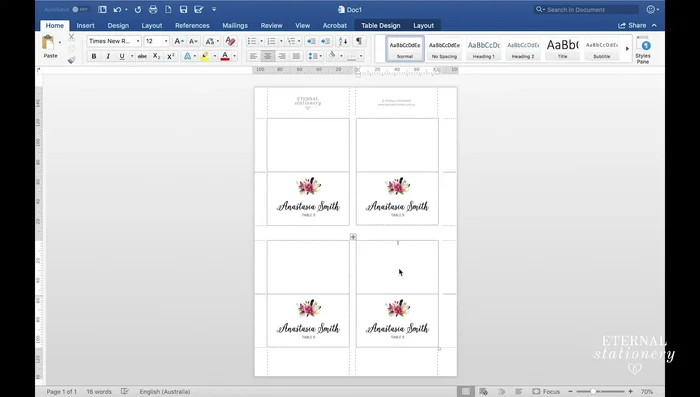Switch to Web Layout view in the status bar
Screen dimensions: 700x397
coord(483,392)
